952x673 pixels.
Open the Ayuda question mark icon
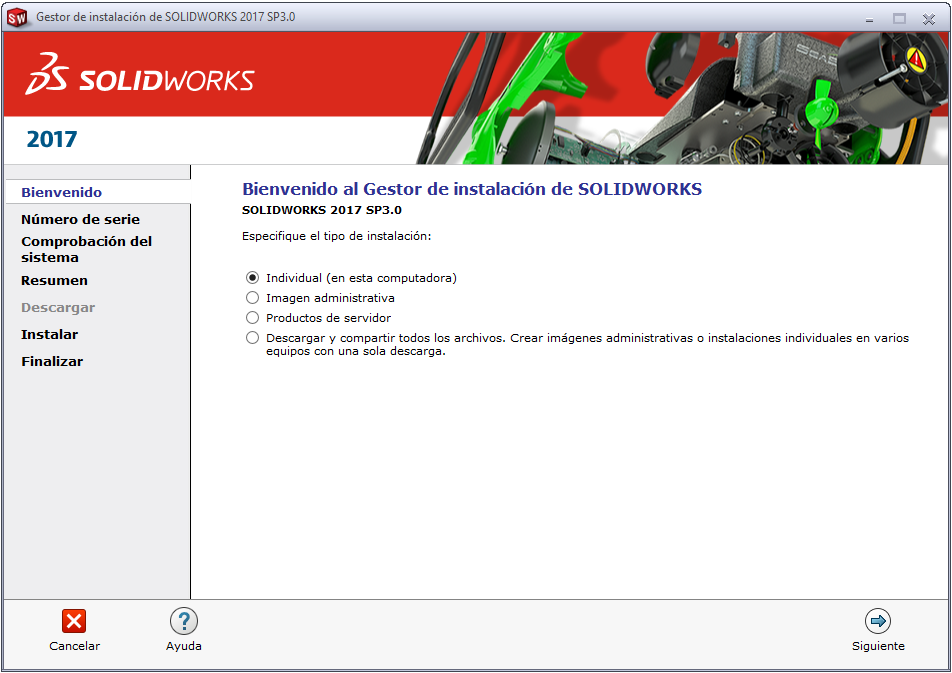pyautogui.click(x=184, y=621)
